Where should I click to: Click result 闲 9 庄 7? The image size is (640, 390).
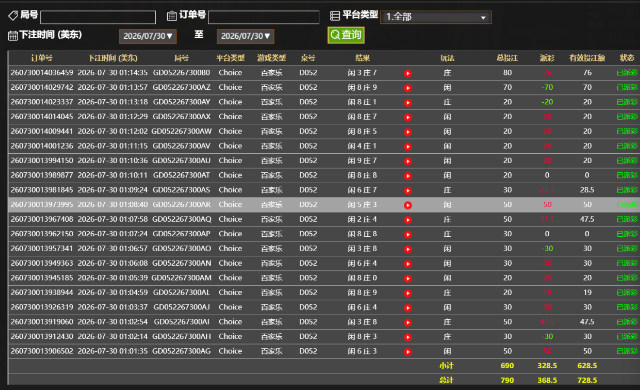point(362,161)
